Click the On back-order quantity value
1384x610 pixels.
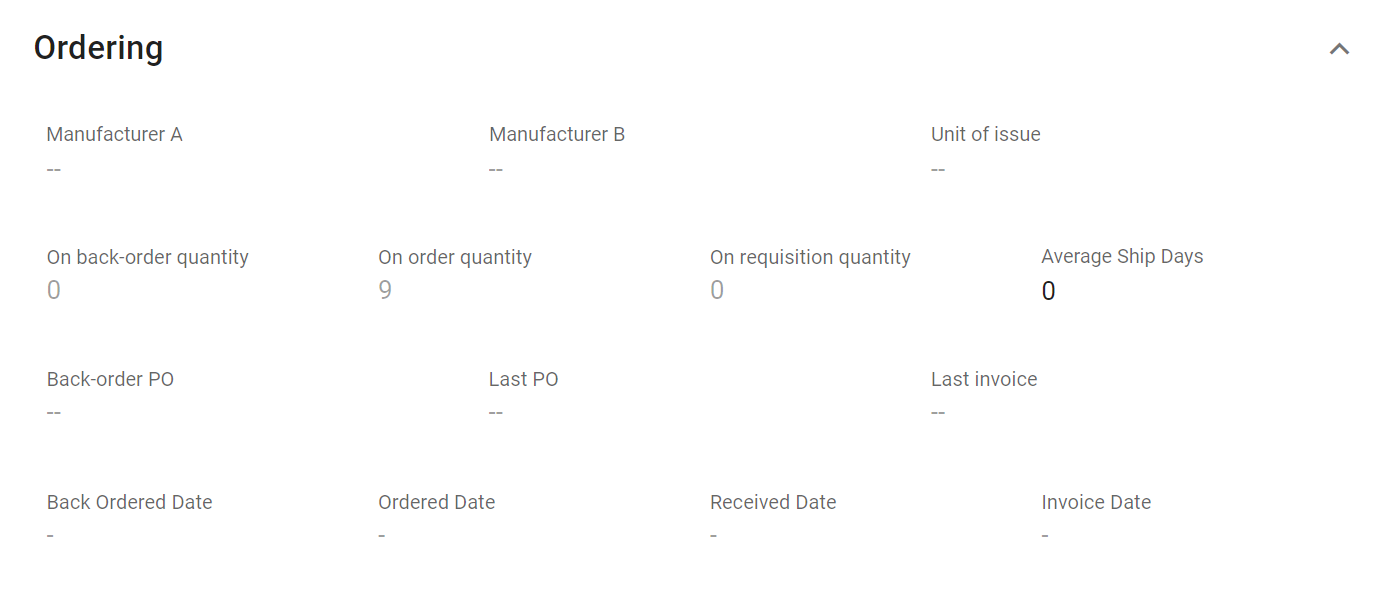(54, 291)
